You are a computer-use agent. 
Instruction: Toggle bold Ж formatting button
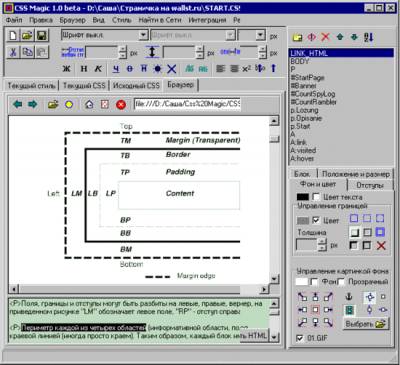(67, 69)
